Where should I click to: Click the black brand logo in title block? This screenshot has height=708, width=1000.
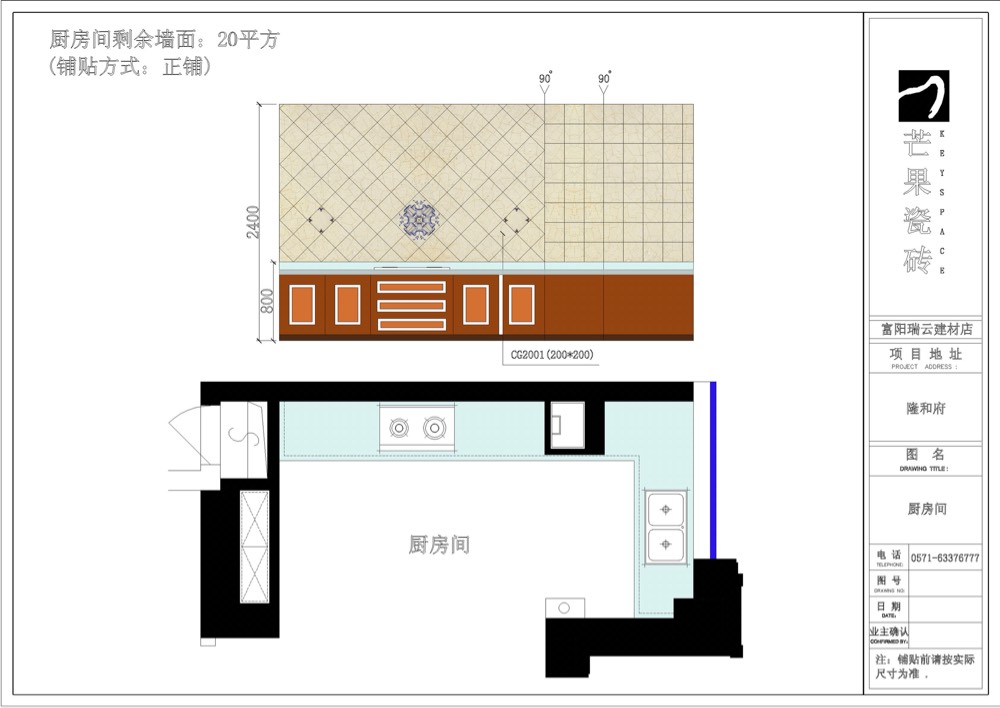click(923, 97)
